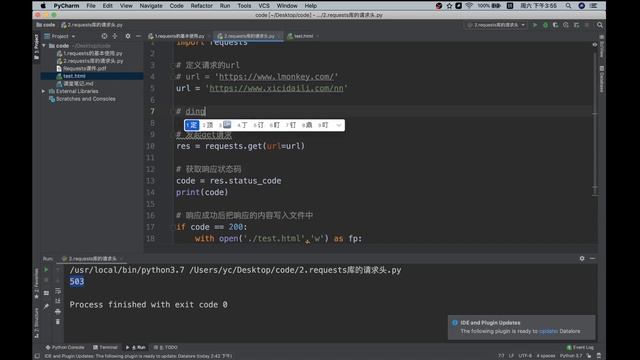Open Event Log in status bar

[x=580, y=347]
